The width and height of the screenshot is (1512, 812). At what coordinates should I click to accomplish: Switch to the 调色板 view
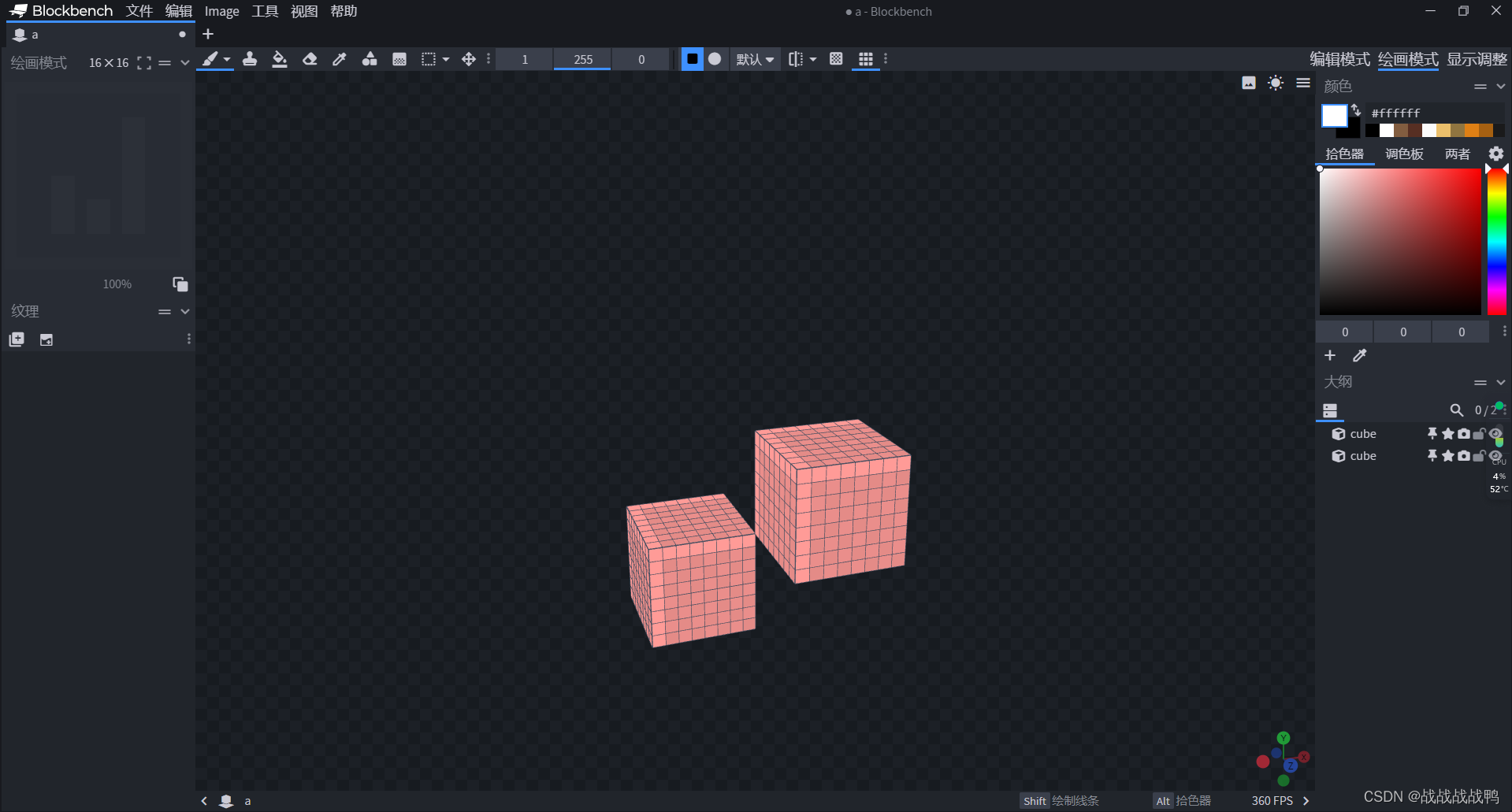[1403, 154]
